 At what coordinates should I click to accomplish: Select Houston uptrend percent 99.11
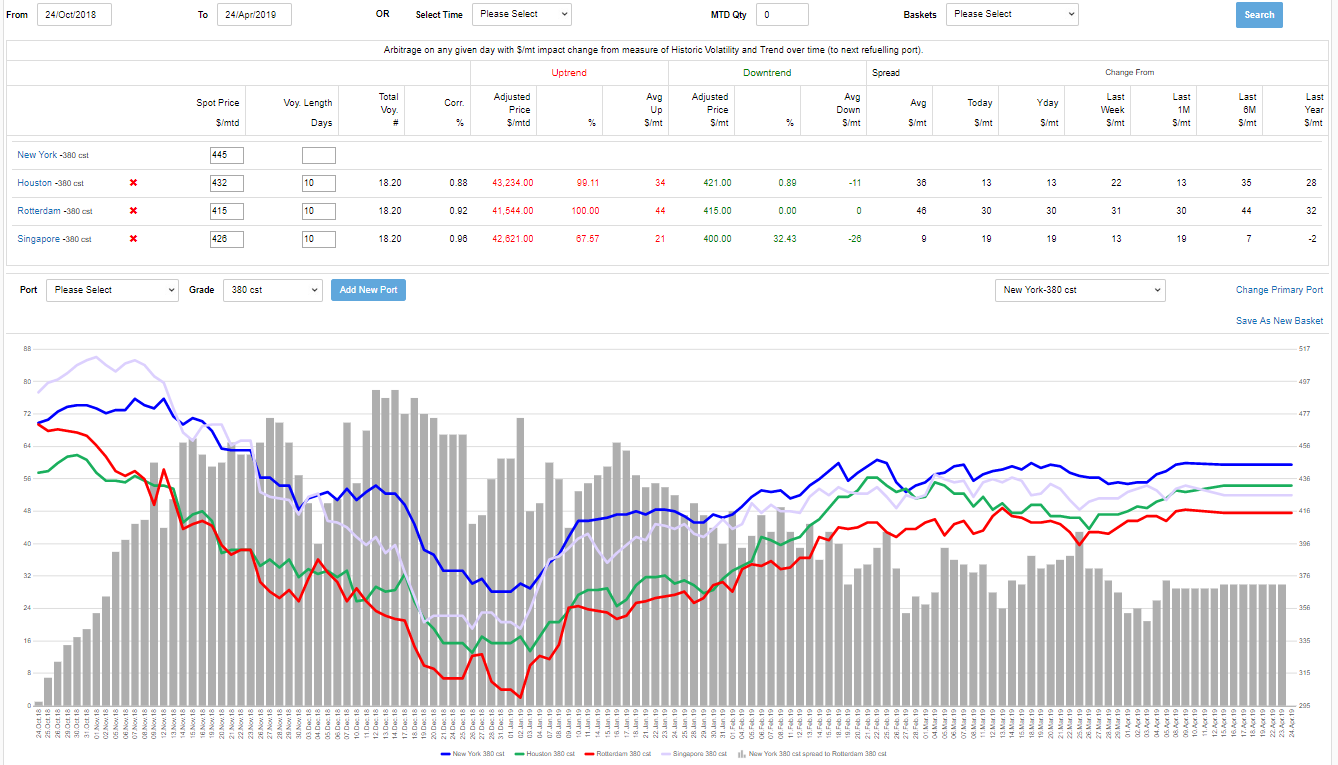coord(588,183)
